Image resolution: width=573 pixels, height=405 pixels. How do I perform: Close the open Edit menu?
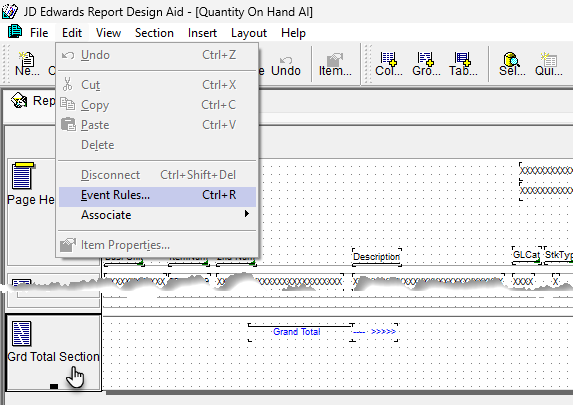[x=72, y=33]
